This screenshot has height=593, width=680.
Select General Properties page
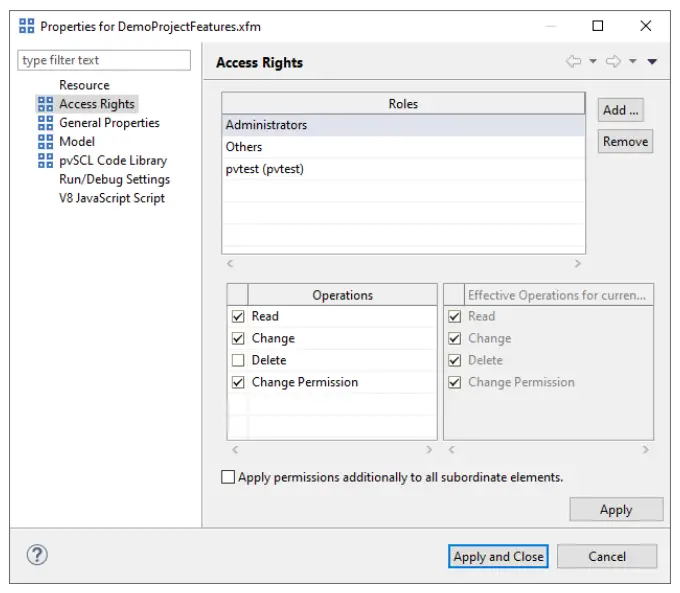109,123
